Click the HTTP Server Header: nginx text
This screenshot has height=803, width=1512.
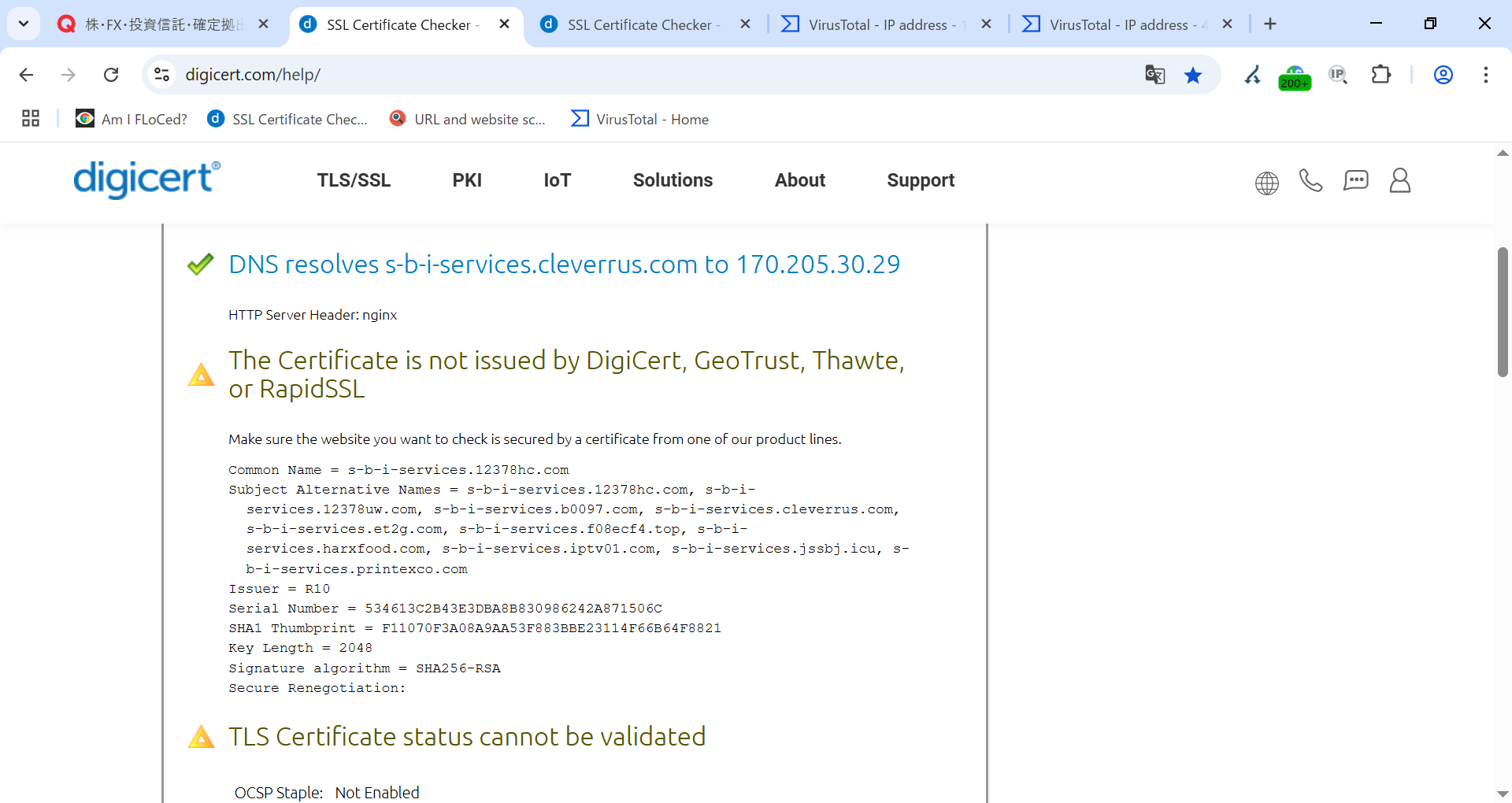[313, 315]
